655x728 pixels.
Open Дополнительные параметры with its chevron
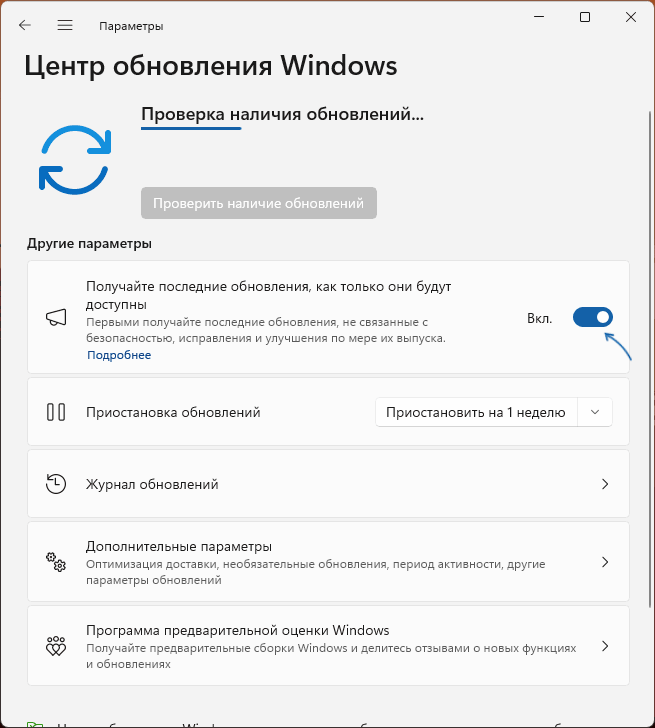pos(605,562)
